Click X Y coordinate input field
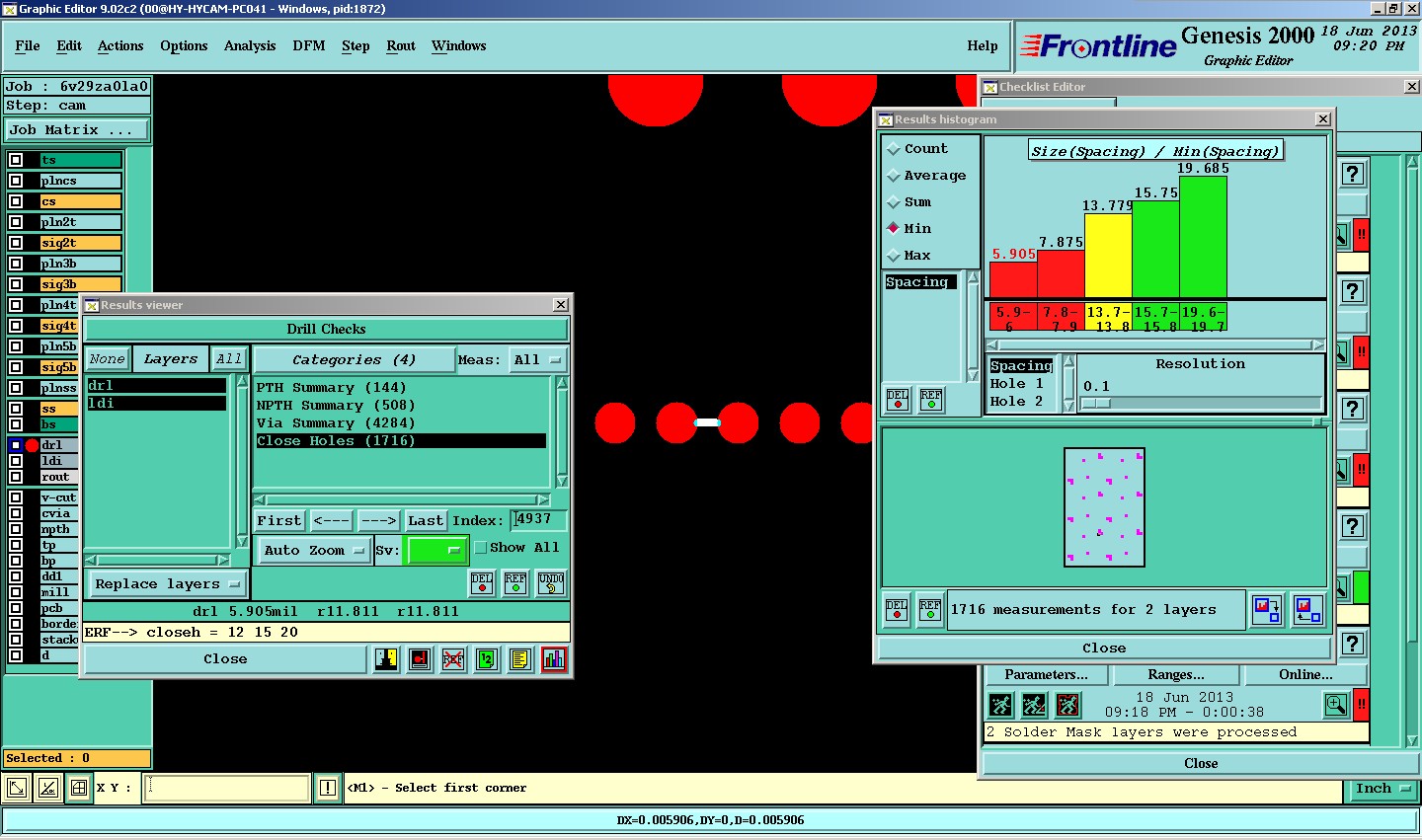 pyautogui.click(x=227, y=788)
